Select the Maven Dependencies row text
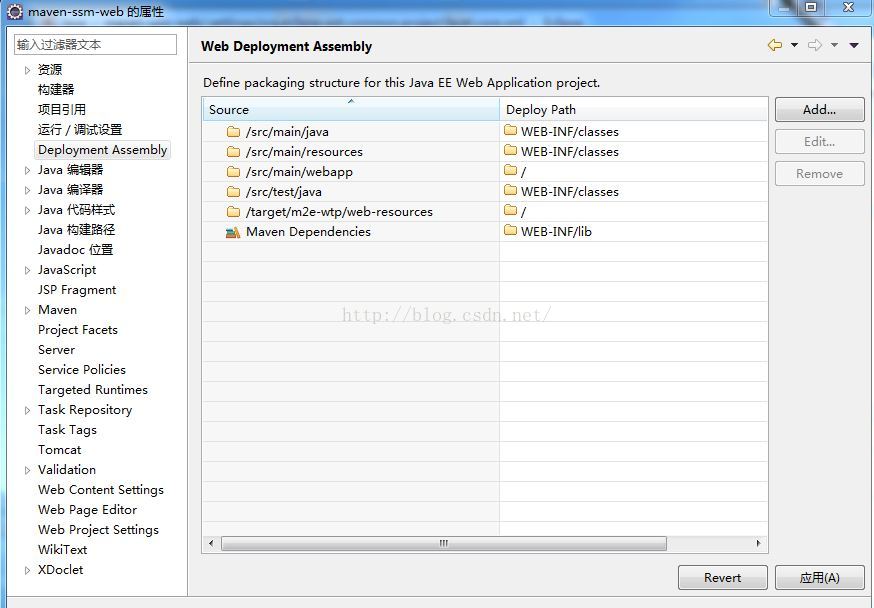 [x=308, y=232]
